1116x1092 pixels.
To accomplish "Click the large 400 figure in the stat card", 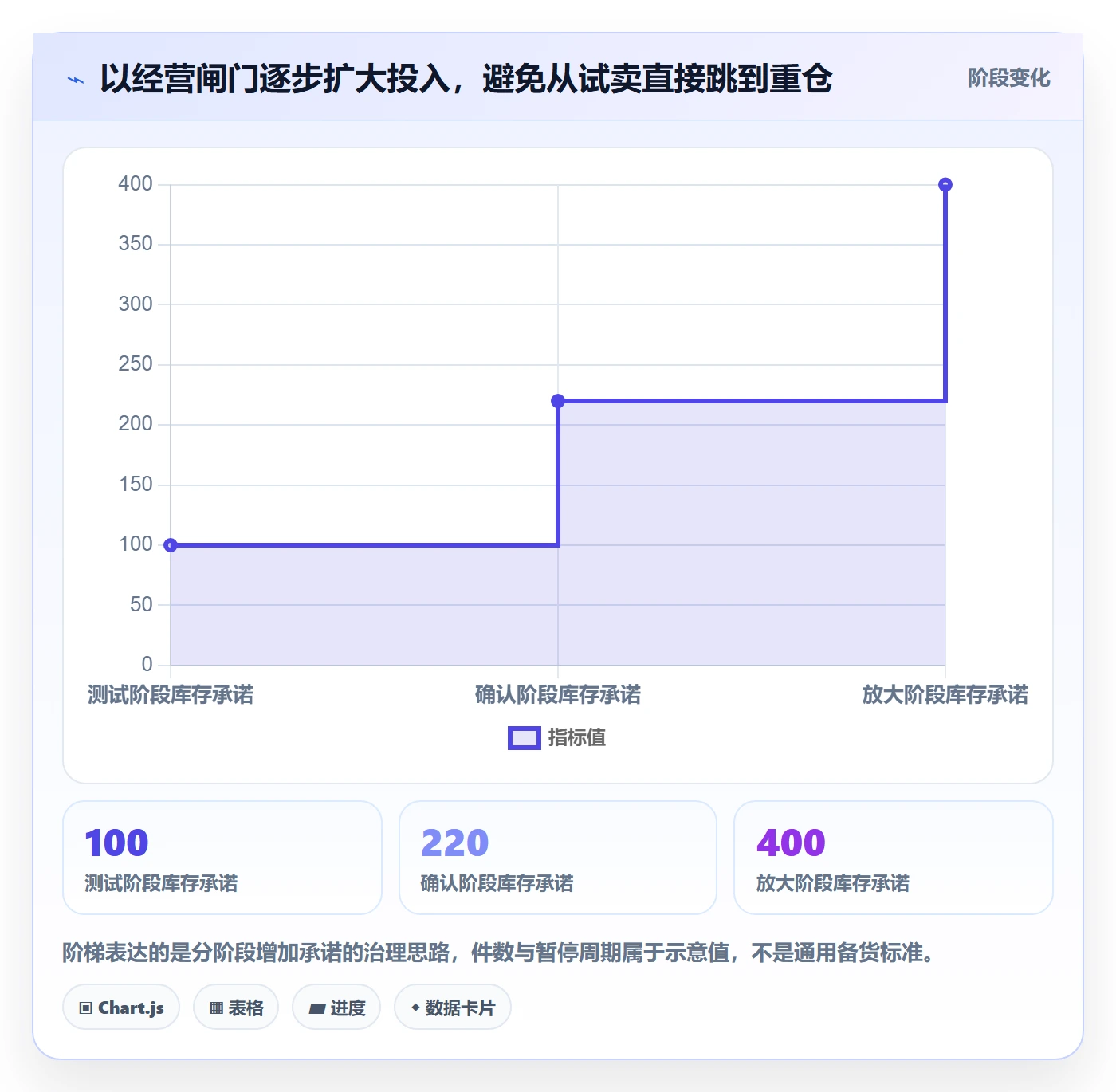I will [x=791, y=843].
